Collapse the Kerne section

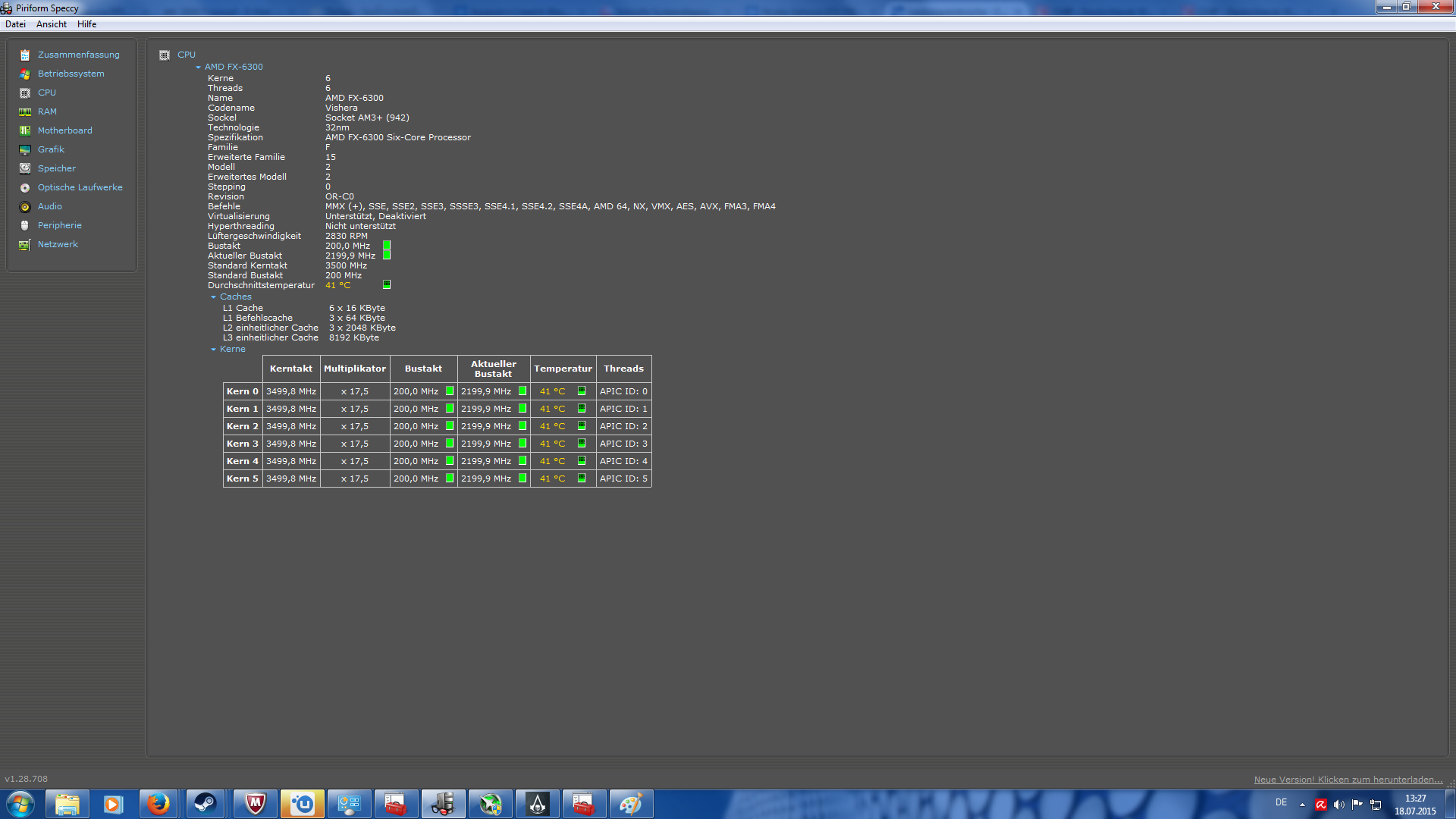pos(214,350)
